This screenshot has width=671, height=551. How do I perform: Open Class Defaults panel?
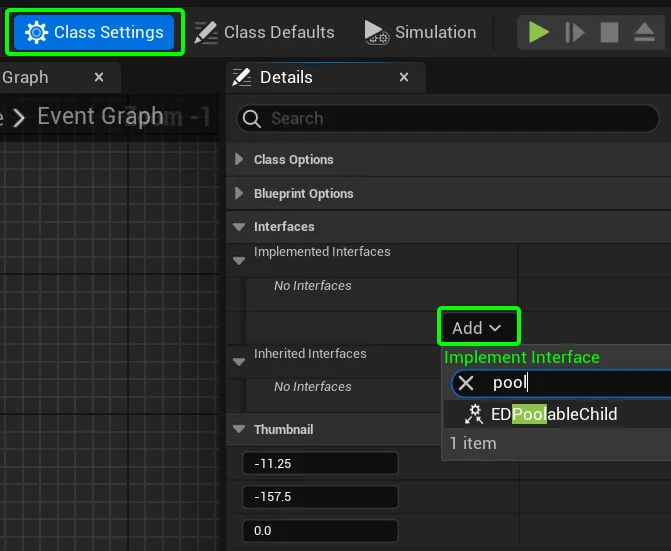[x=265, y=32]
